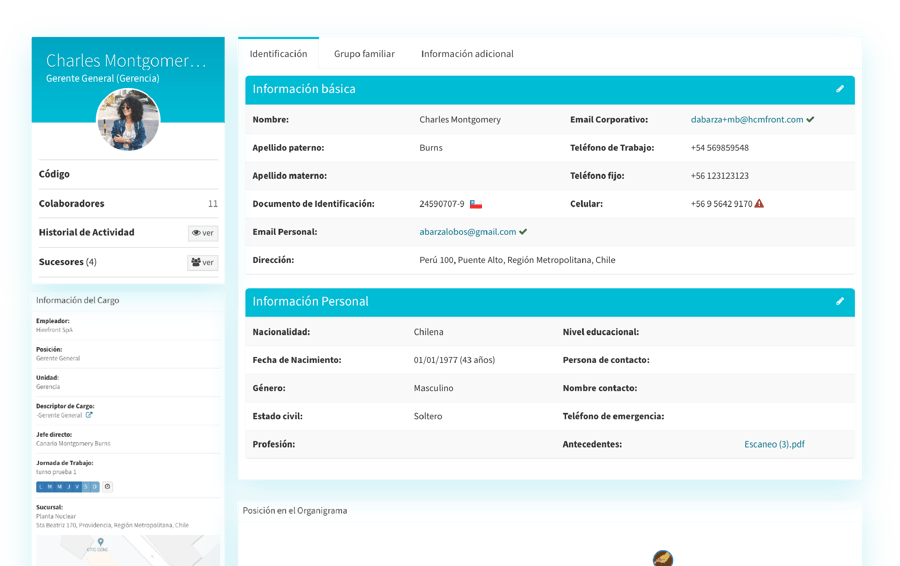The width and height of the screenshot is (900, 566).
Task: Click the pencil icon on Información Personal
Action: 840,301
